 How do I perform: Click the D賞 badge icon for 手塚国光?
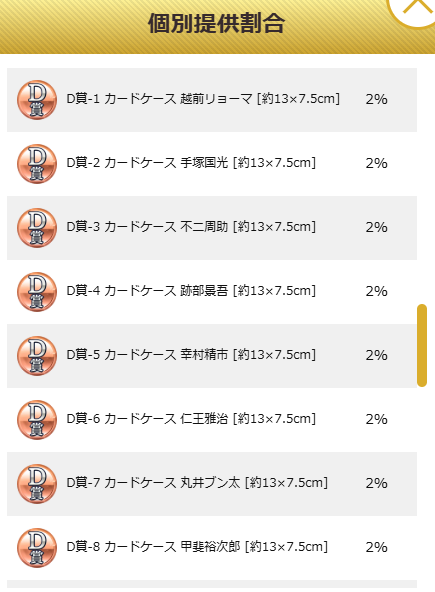[x=37, y=164]
